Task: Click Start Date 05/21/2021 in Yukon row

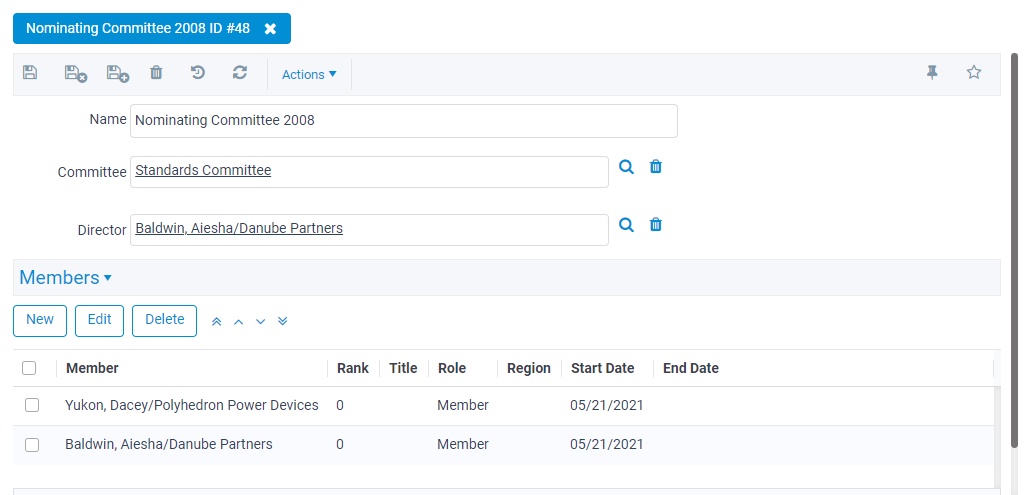Action: [607, 405]
